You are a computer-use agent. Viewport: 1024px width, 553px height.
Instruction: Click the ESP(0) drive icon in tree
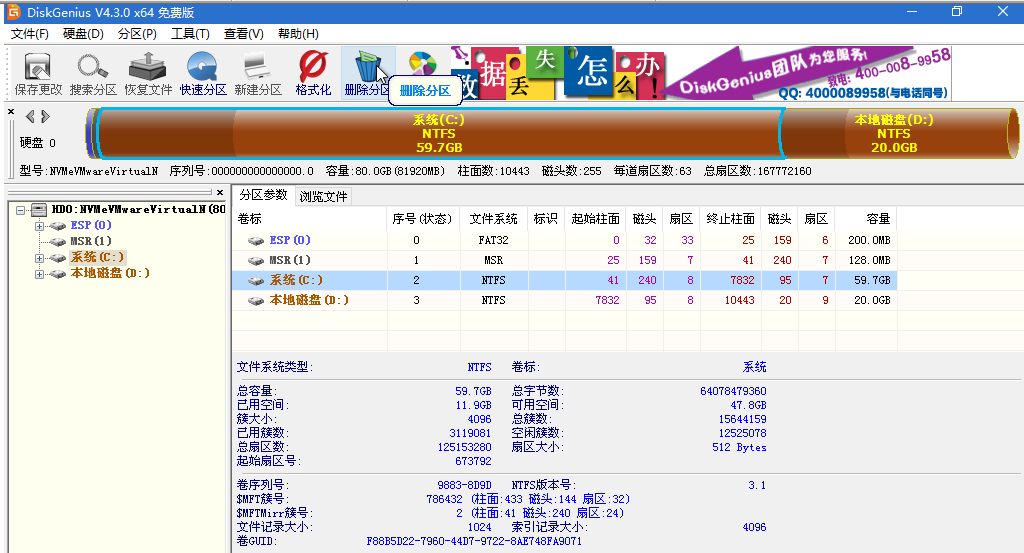(x=58, y=225)
